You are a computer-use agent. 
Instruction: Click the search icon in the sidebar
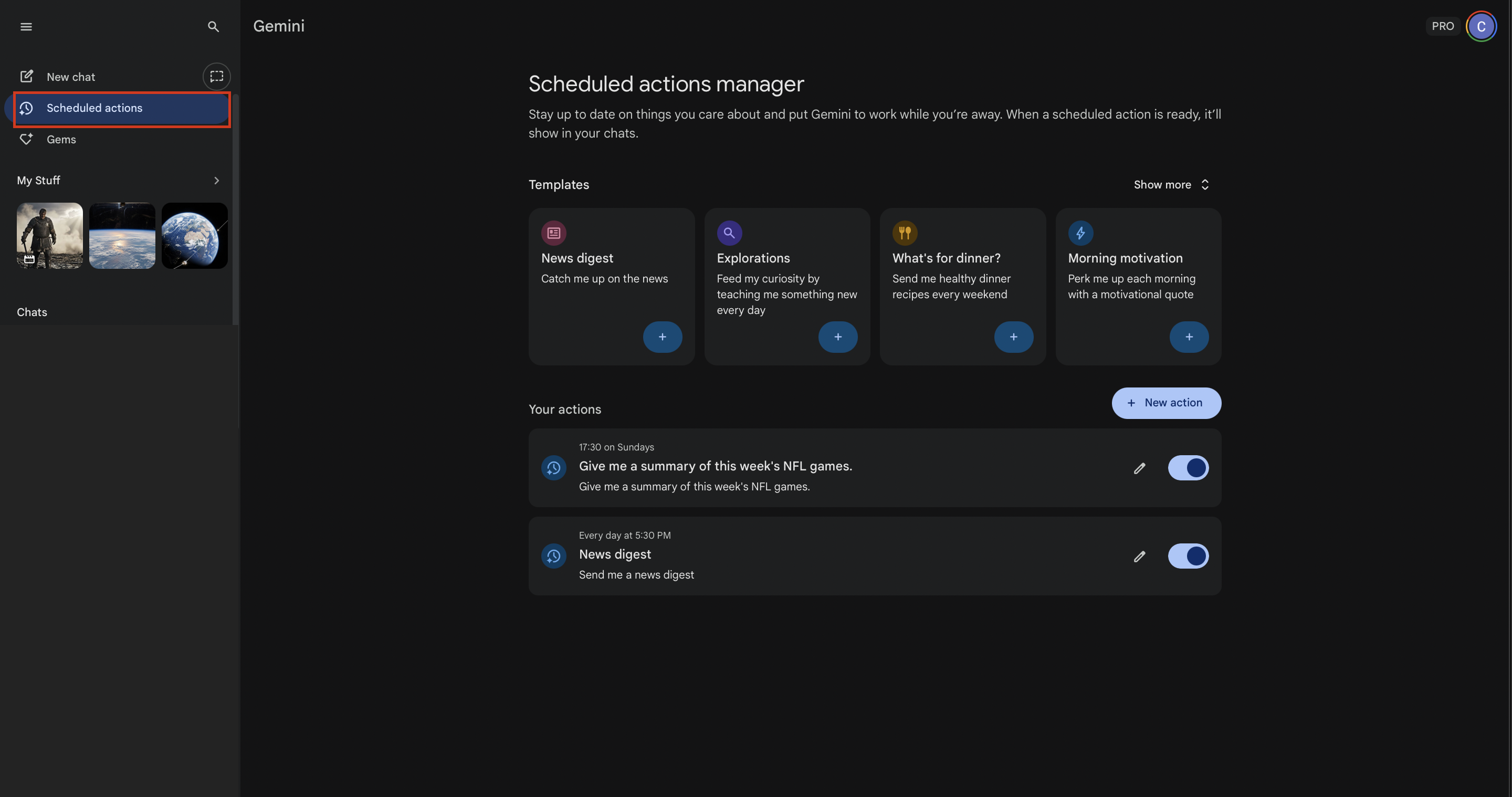pos(213,26)
